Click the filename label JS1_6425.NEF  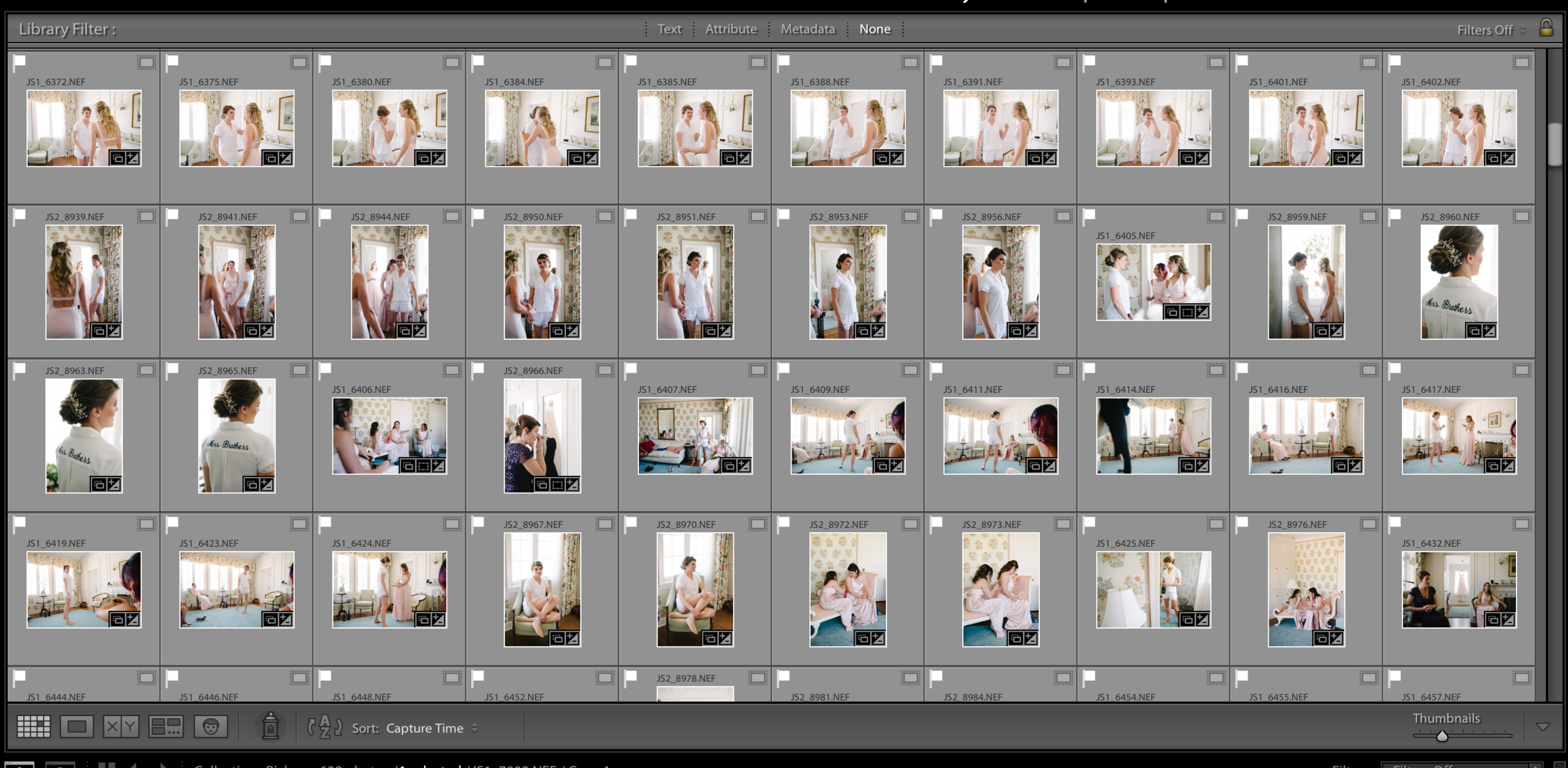click(x=1125, y=544)
